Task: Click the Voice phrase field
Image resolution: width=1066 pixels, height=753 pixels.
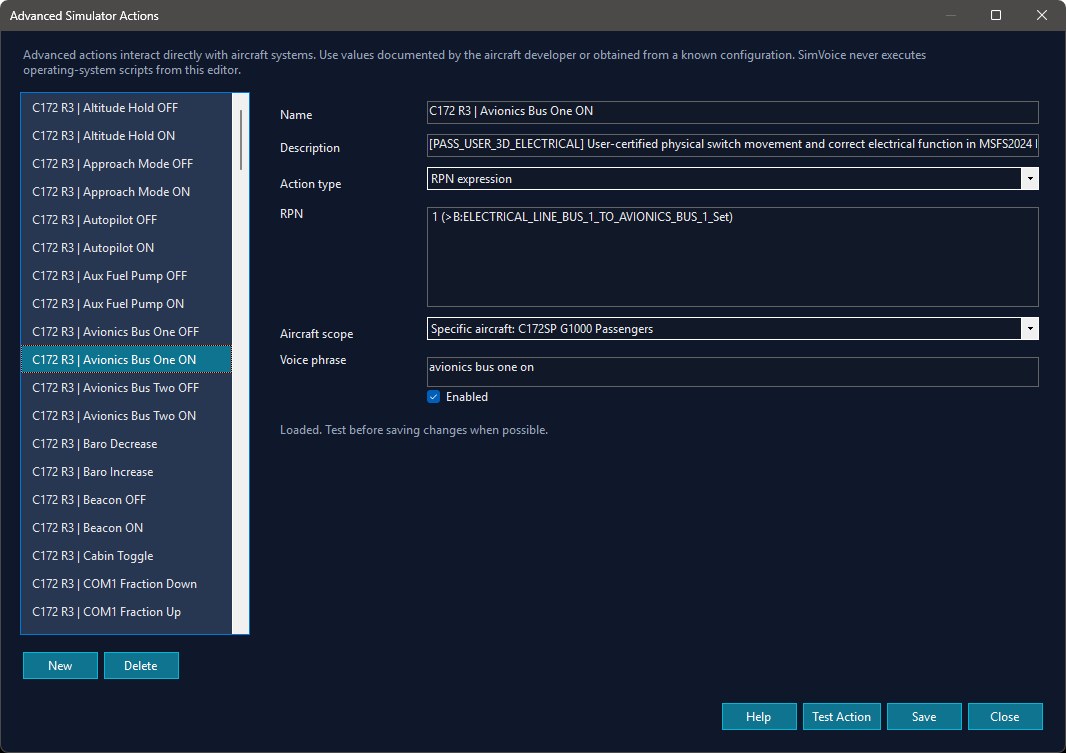Action: (732, 372)
